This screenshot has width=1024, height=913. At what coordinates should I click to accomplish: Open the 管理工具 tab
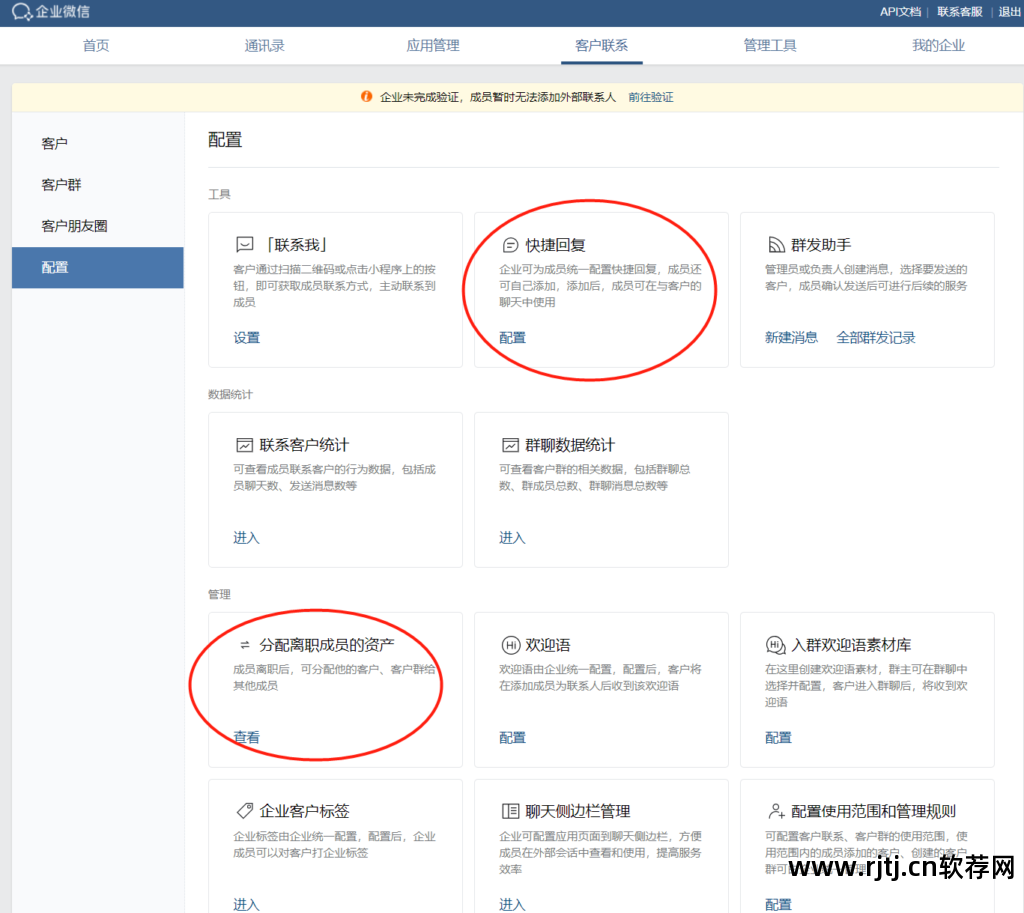[x=770, y=45]
